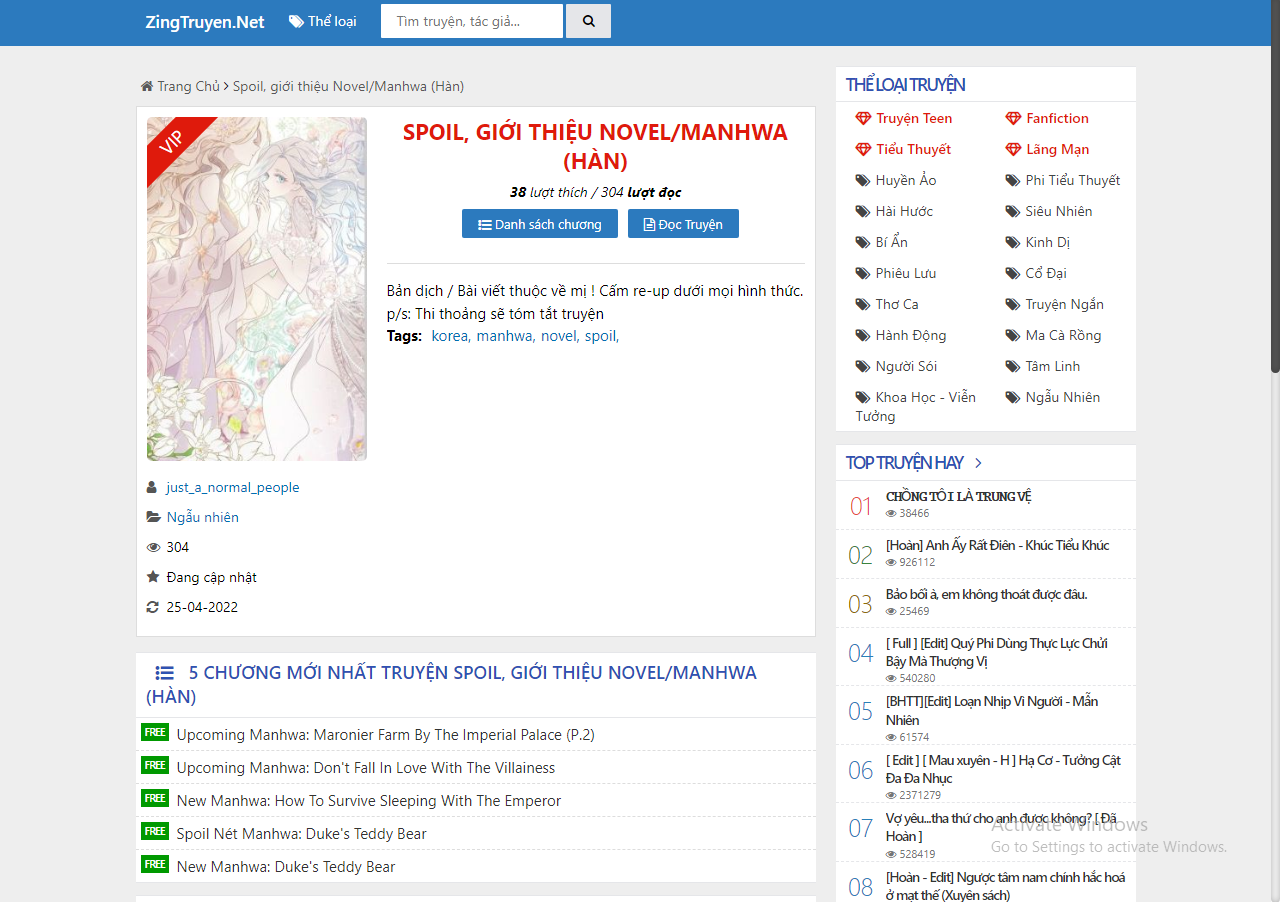
Task: Open author just_a_normal_people profile
Action: point(233,487)
